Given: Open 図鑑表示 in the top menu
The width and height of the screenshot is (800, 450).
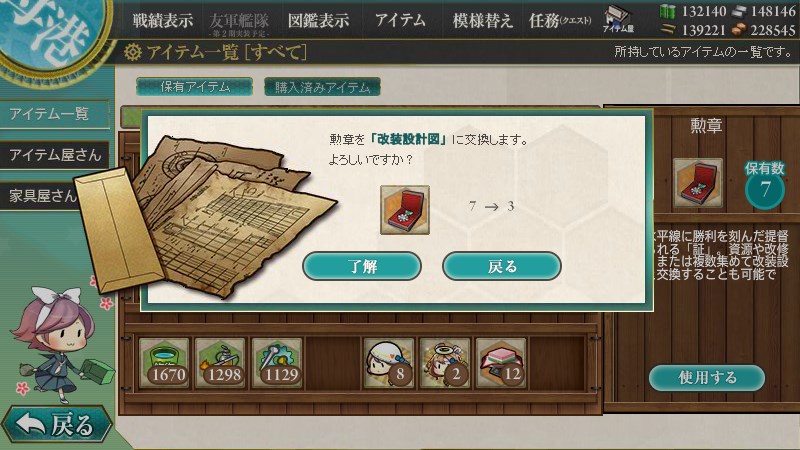Looking at the screenshot, I should tap(318, 20).
